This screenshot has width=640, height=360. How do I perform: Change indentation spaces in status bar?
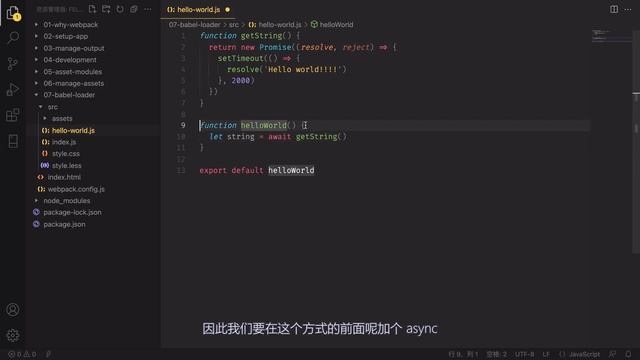496,354
